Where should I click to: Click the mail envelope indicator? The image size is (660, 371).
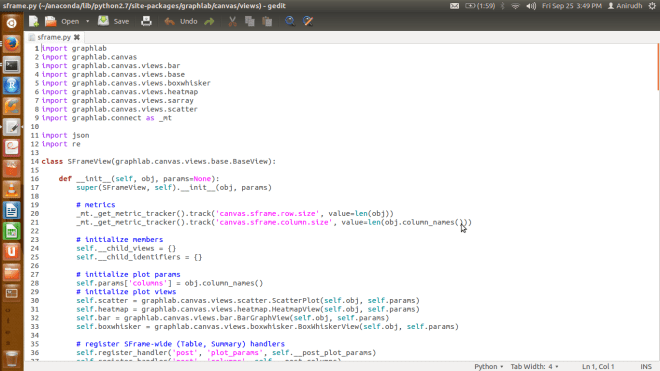click(x=454, y=6)
